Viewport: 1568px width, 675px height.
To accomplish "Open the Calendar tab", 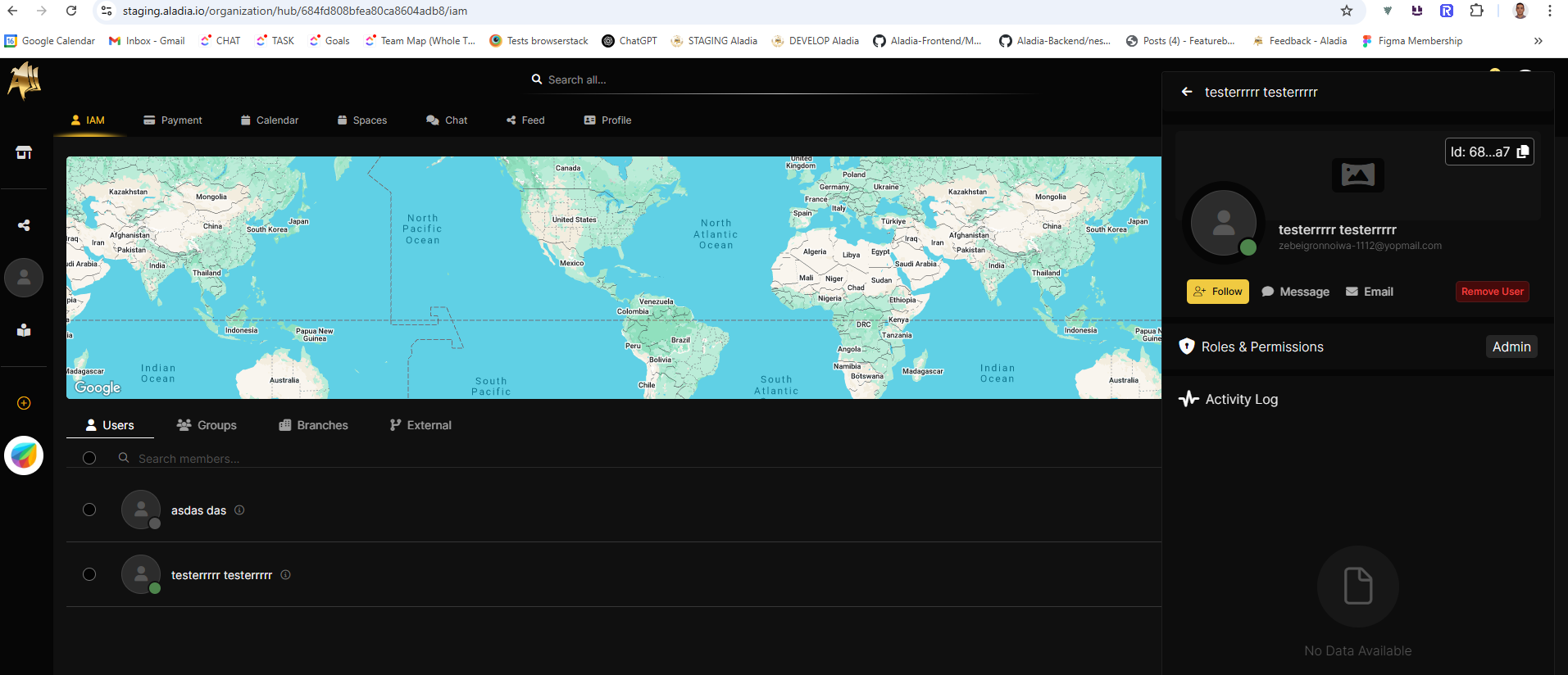I will [x=270, y=120].
